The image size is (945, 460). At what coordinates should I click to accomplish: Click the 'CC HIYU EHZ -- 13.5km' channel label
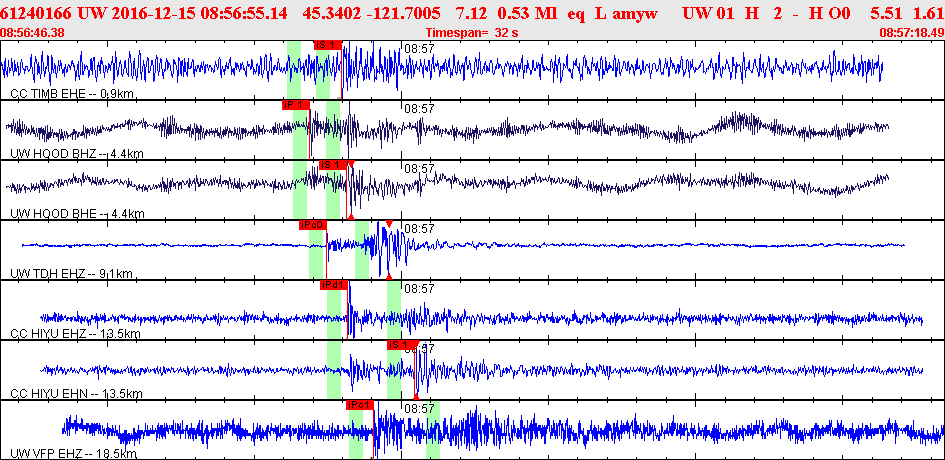[x=76, y=333]
